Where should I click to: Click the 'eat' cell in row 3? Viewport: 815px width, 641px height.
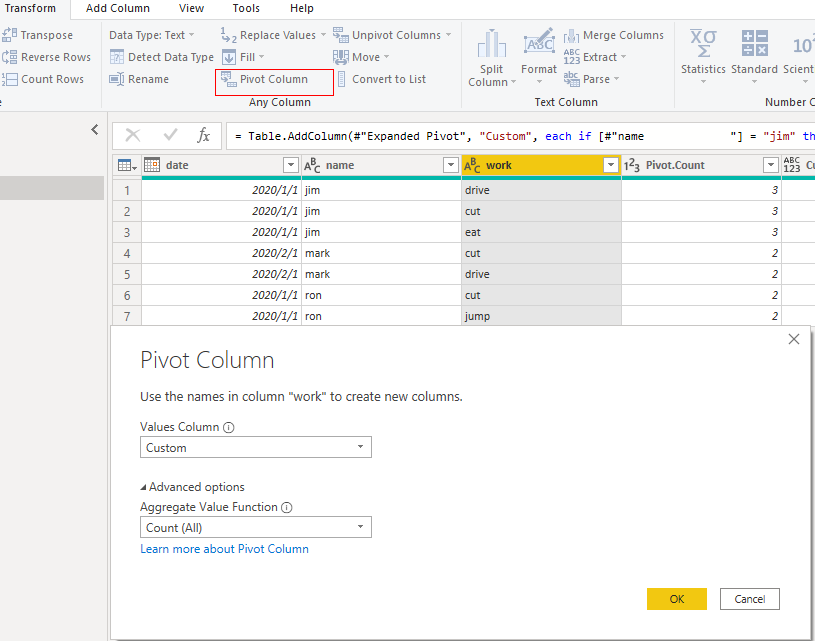click(x=541, y=232)
